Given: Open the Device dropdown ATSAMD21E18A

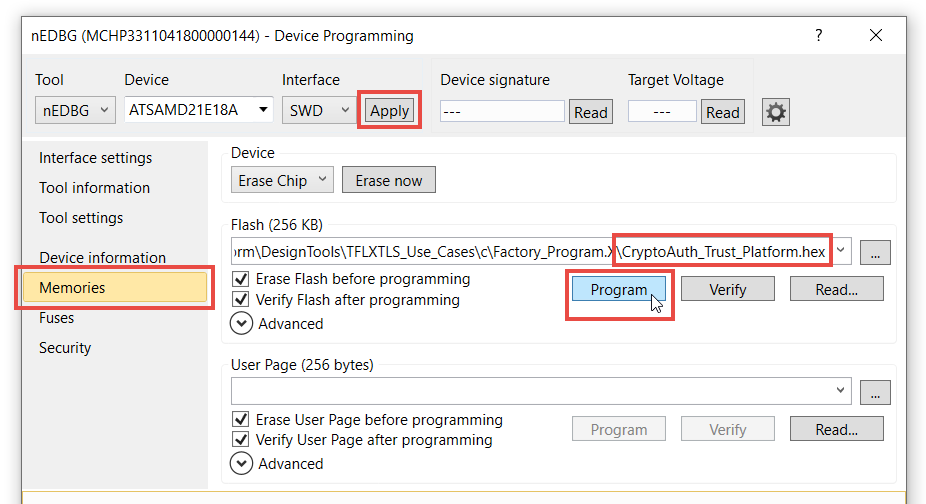Looking at the screenshot, I should (198, 111).
